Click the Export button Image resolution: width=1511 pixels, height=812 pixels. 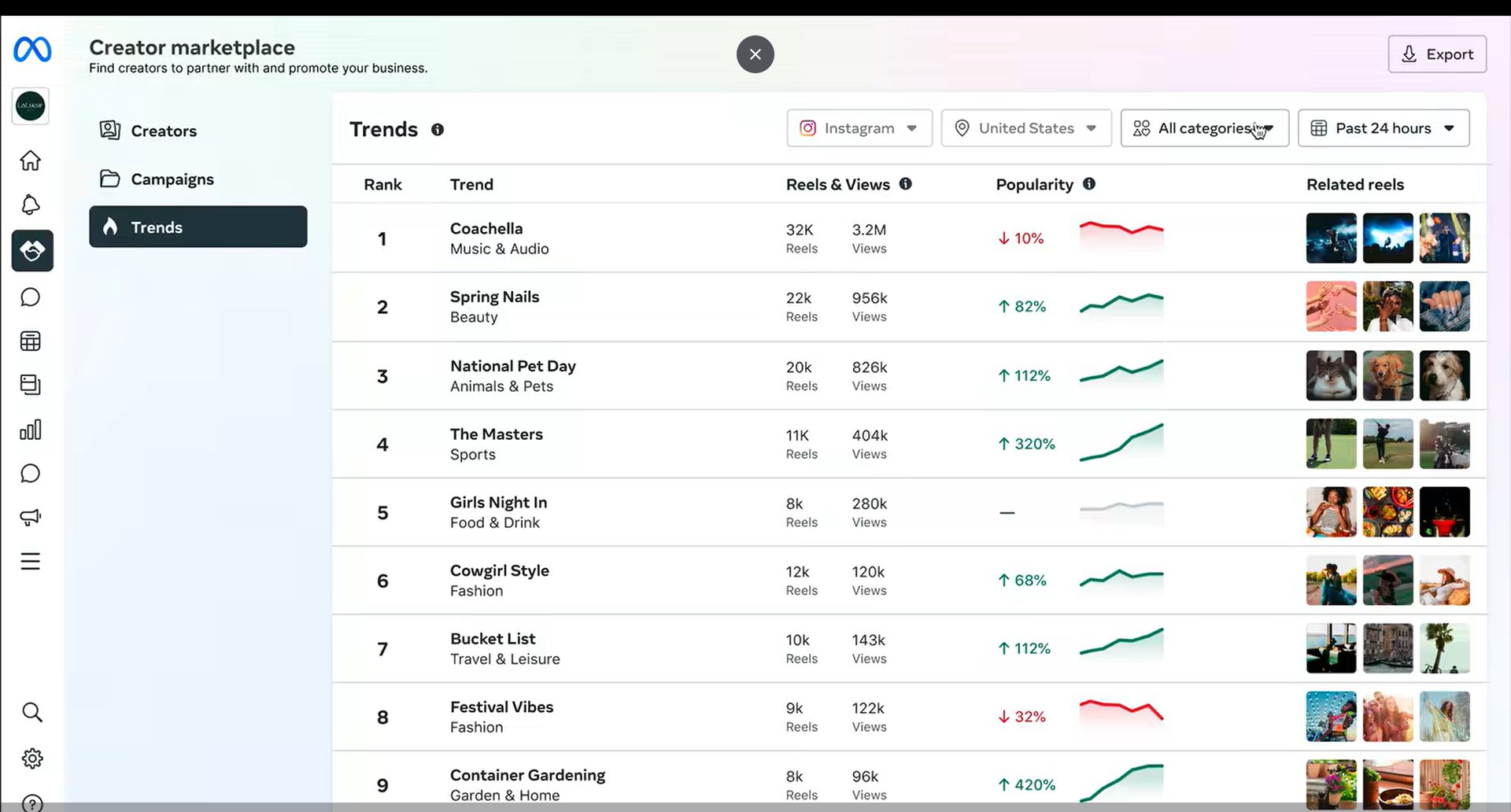coord(1437,54)
